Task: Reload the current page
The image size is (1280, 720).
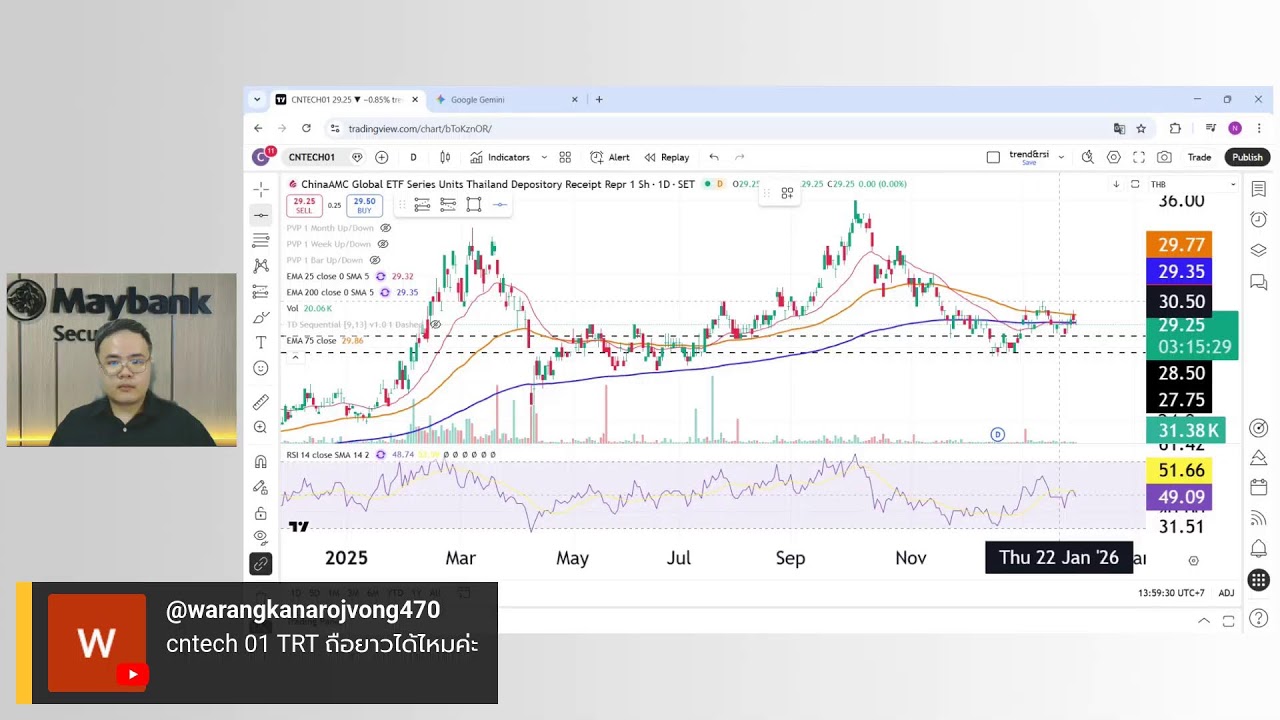Action: [x=306, y=128]
